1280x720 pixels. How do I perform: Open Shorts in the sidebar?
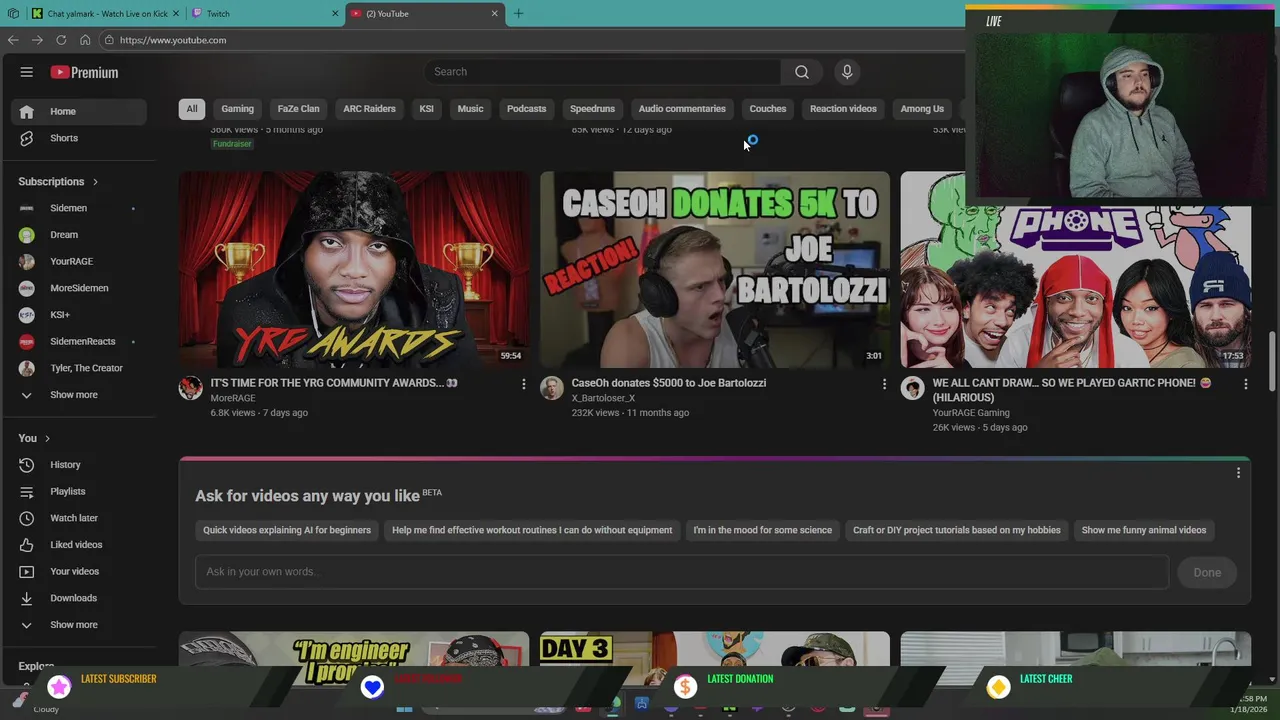pyautogui.click(x=79, y=138)
